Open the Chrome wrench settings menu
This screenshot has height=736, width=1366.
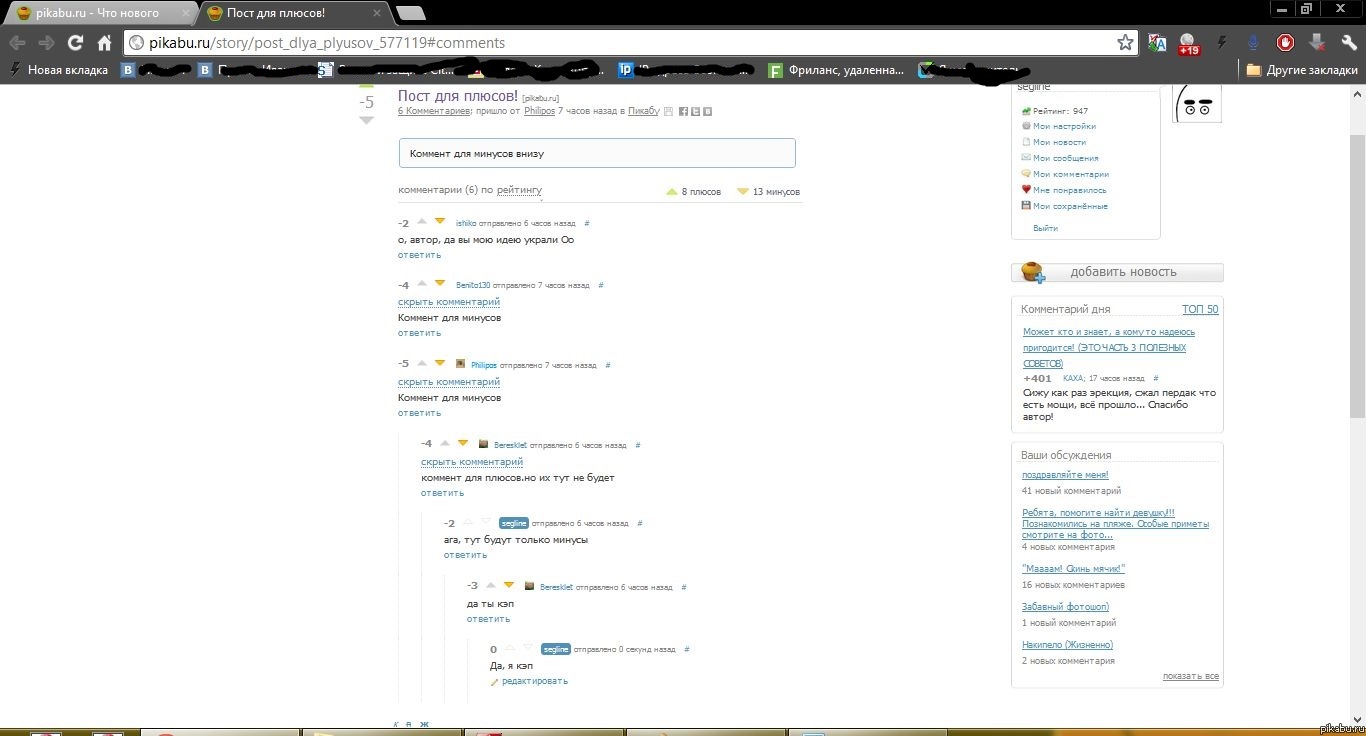coord(1349,43)
